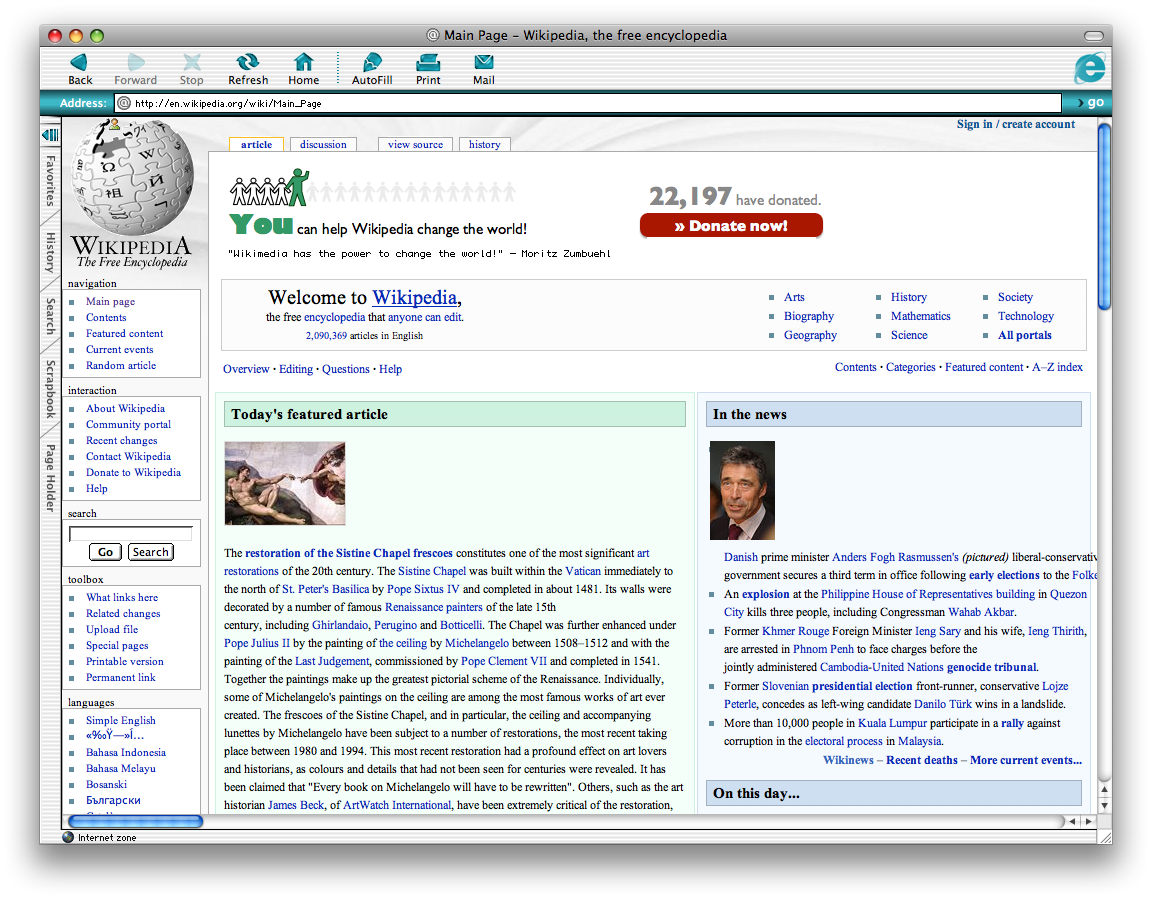Open 2,090,369 article count link
1152x899 pixels.
pyautogui.click(x=326, y=336)
